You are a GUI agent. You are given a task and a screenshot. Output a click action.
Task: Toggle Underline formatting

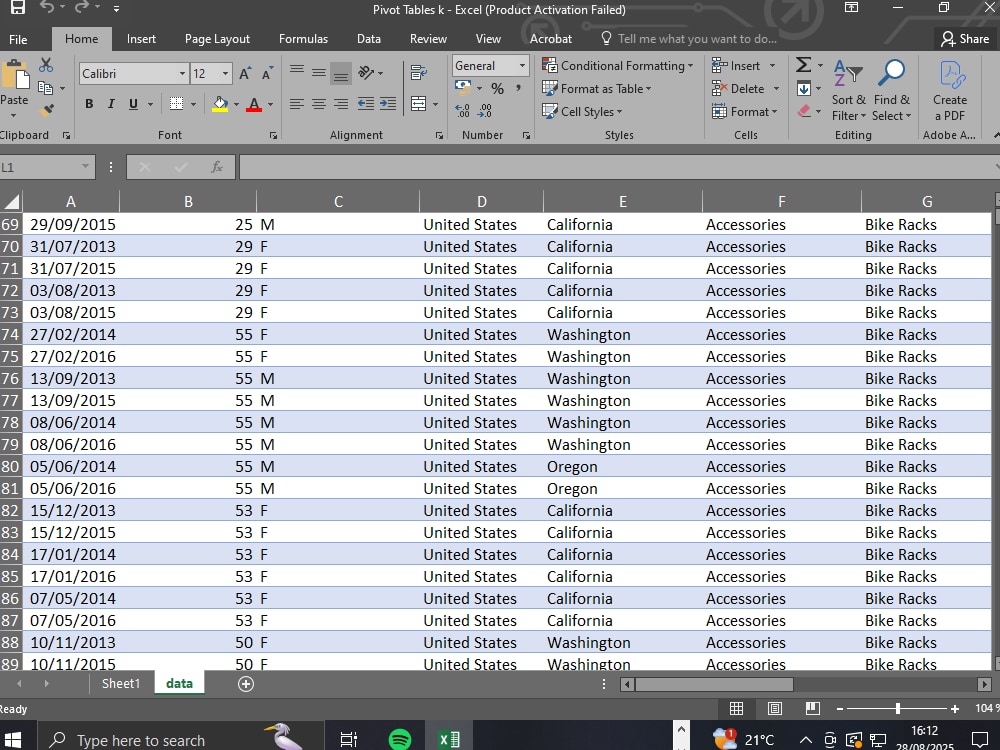click(133, 104)
